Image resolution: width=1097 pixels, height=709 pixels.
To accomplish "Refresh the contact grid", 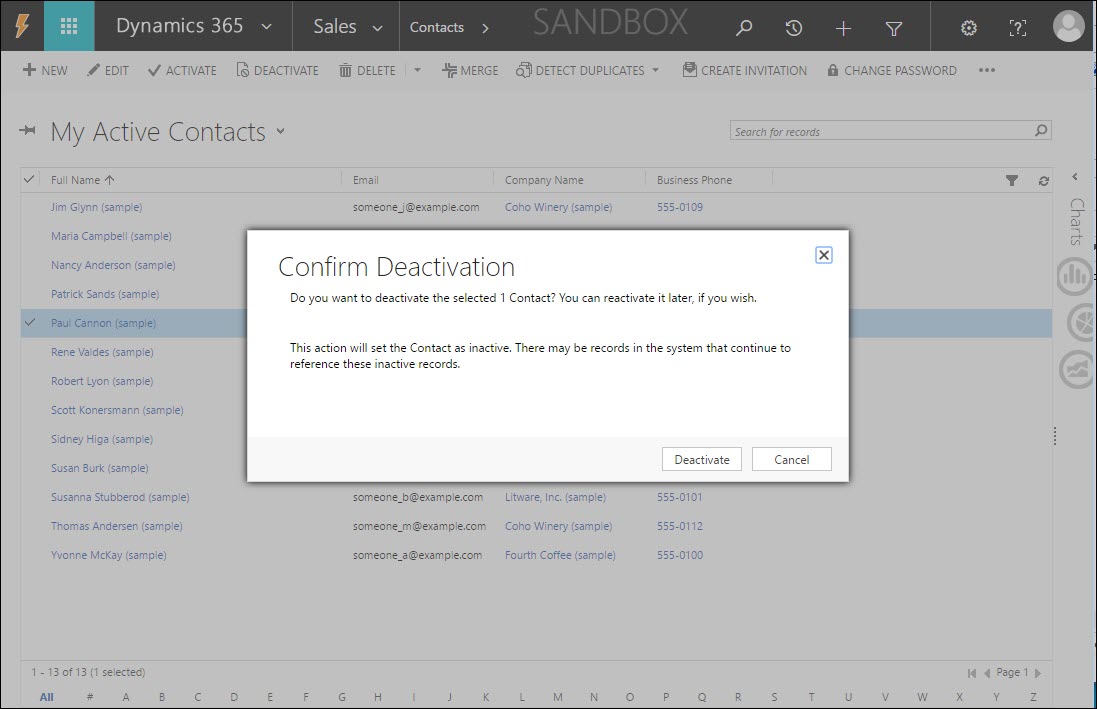I will coord(1043,180).
